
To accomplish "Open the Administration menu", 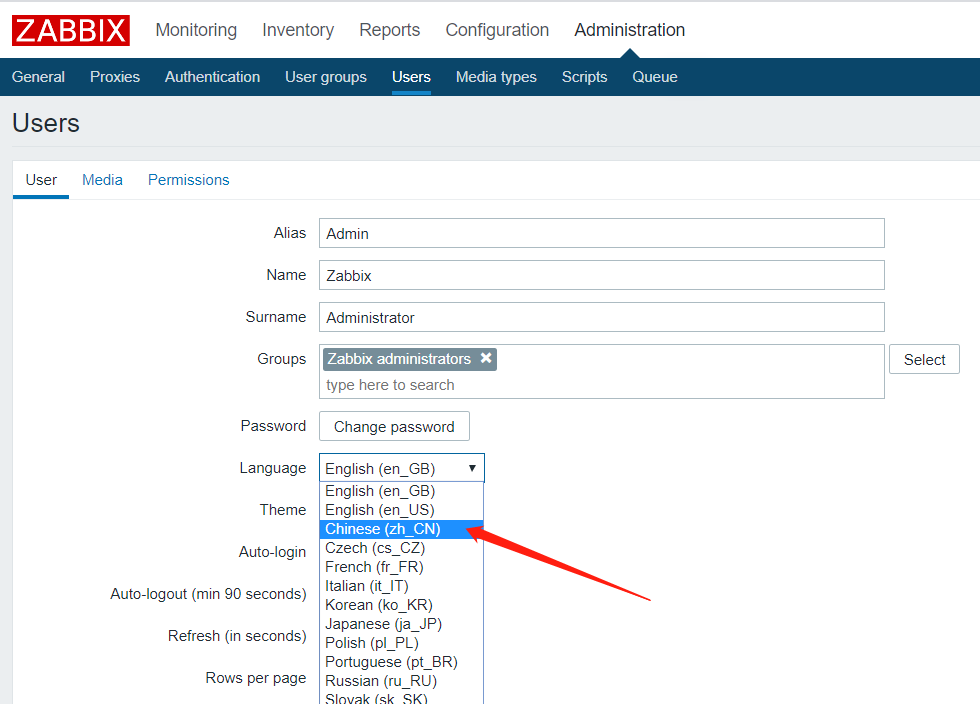I will click(629, 30).
